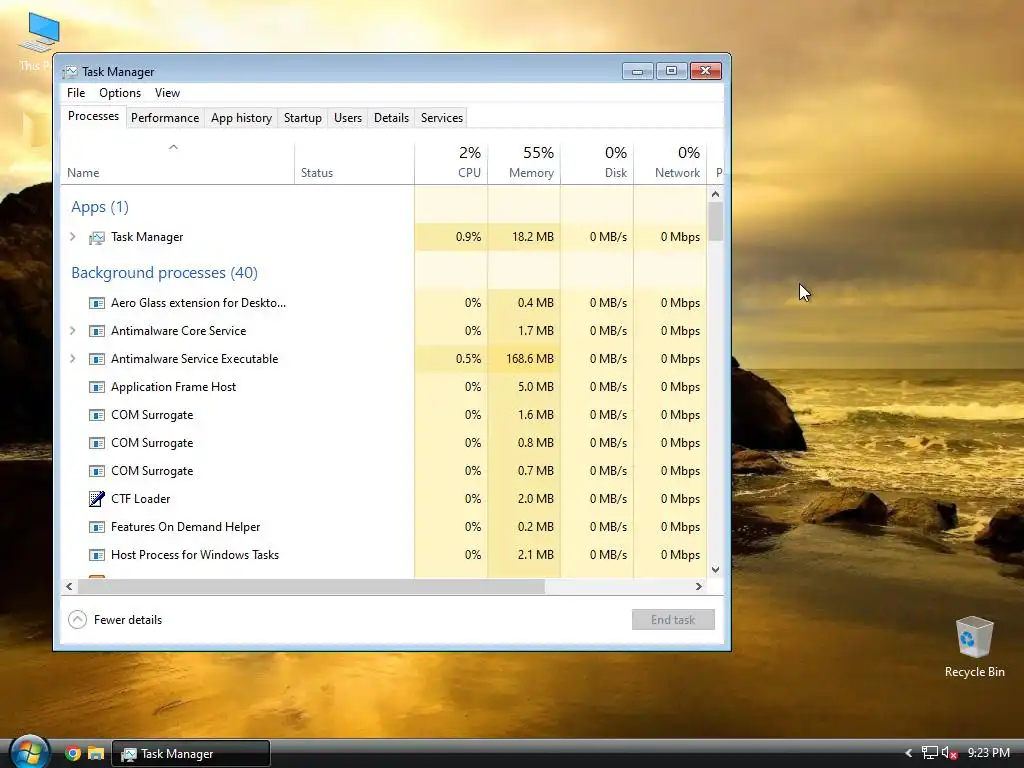Select Application Frame Host row name
The width and height of the screenshot is (1024, 768).
coord(174,387)
